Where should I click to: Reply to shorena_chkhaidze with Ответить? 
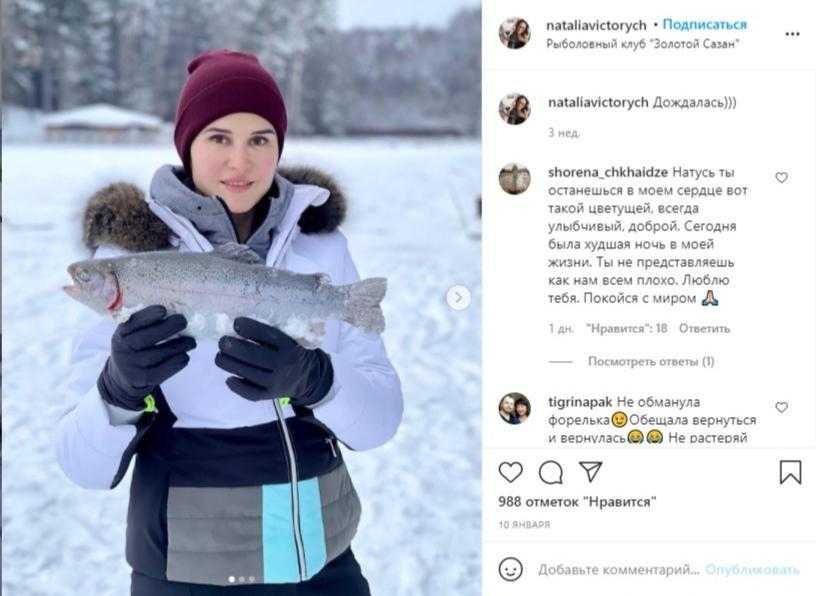point(705,328)
